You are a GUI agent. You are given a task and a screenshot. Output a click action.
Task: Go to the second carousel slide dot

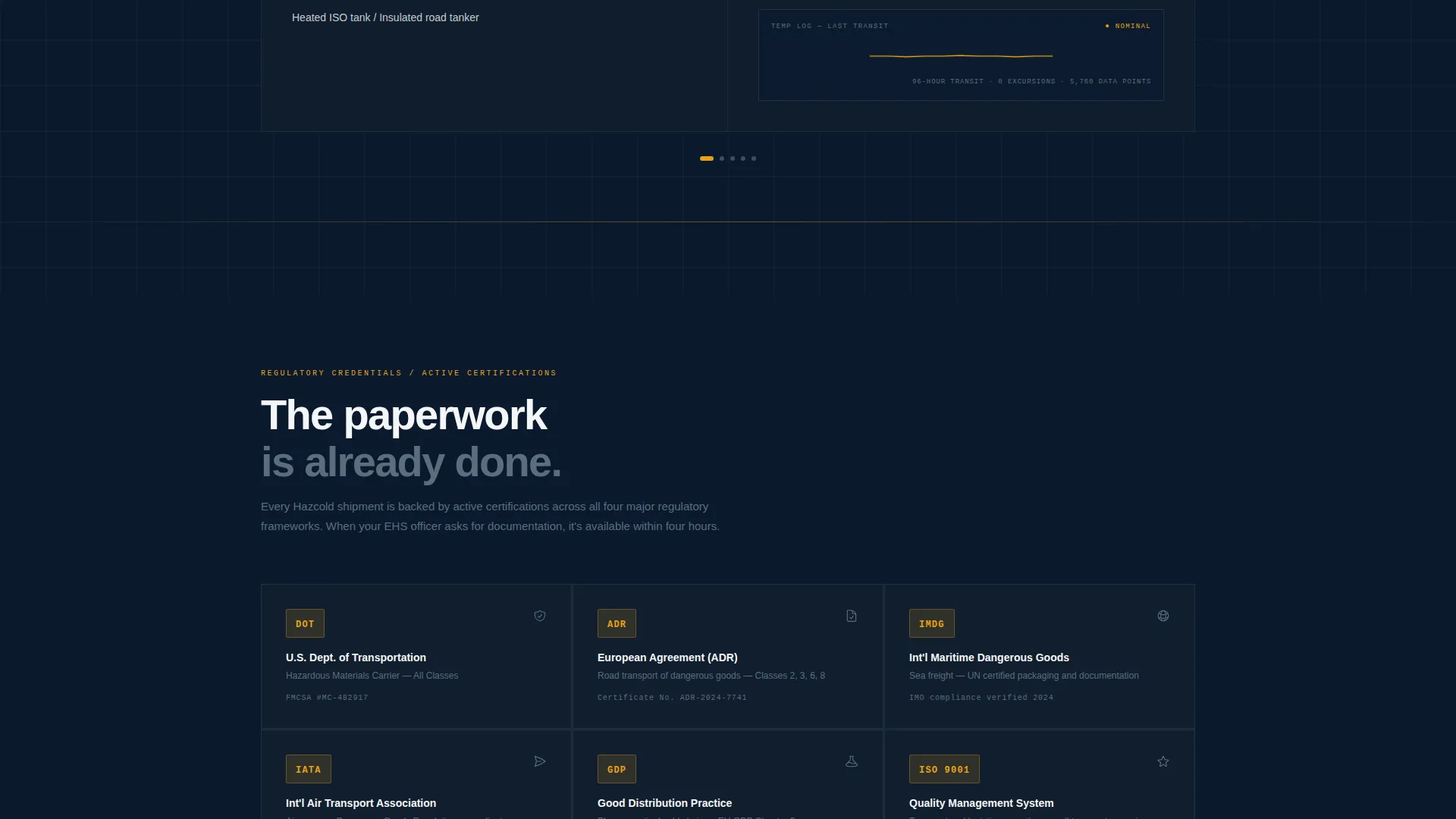click(722, 158)
